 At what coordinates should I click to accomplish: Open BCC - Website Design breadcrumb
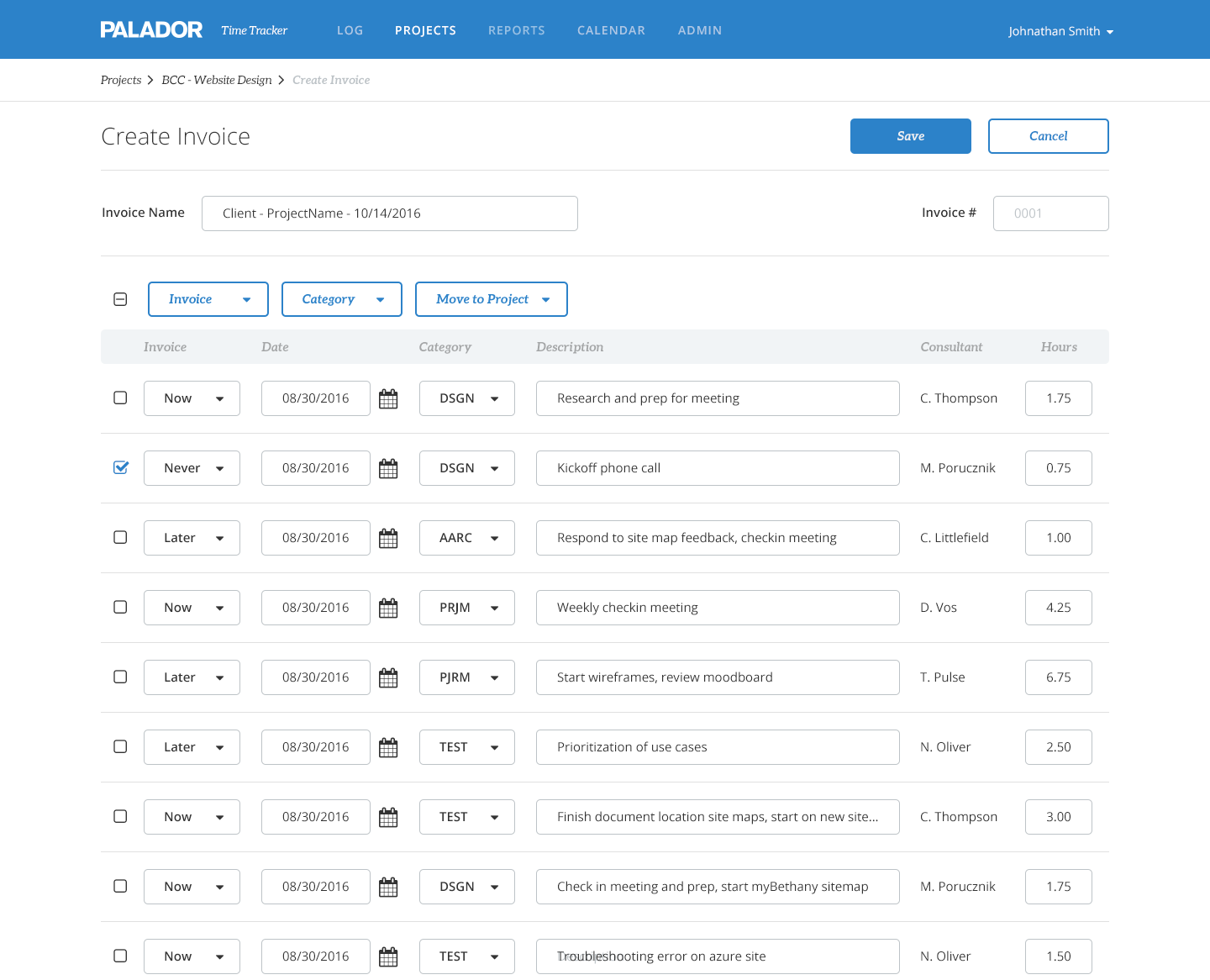pyautogui.click(x=217, y=80)
